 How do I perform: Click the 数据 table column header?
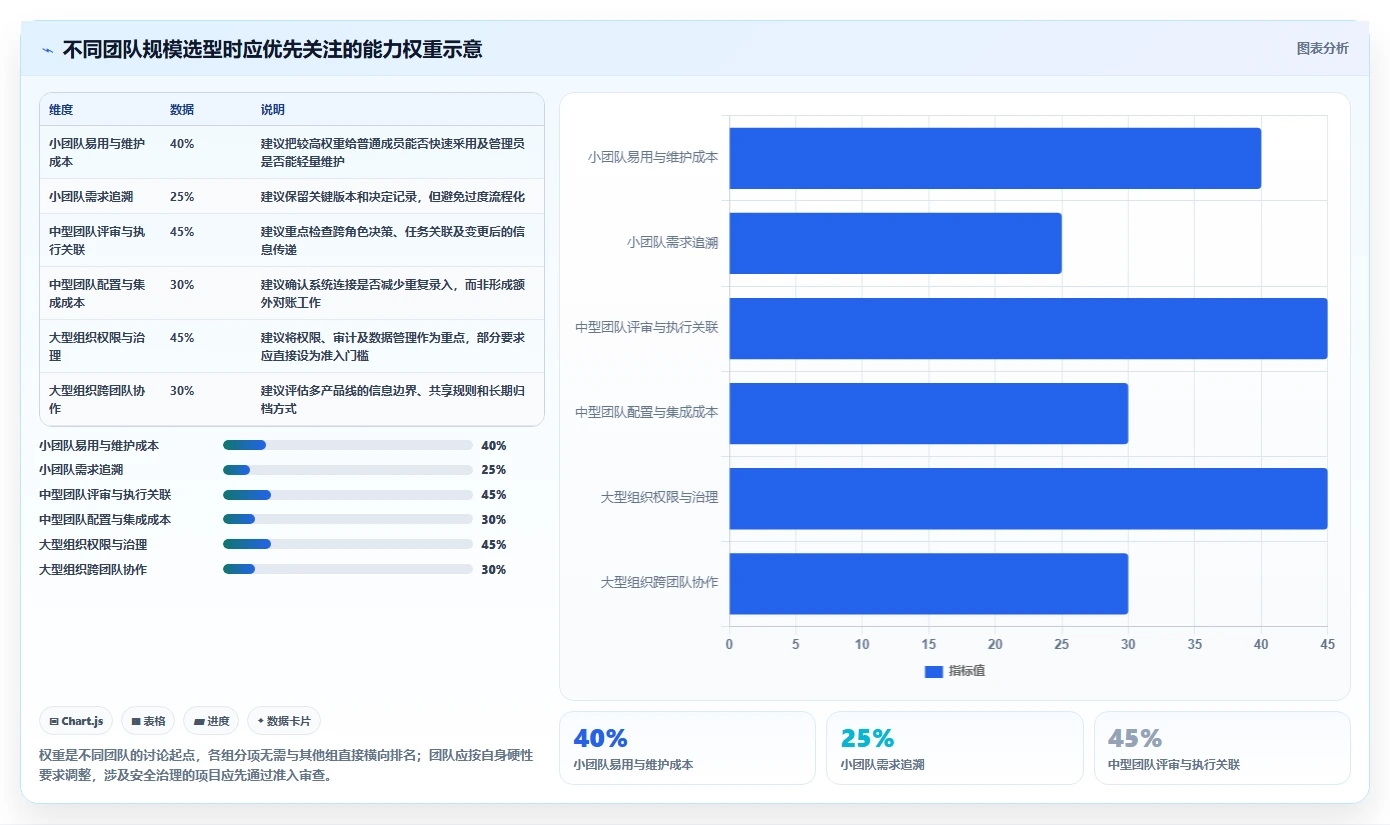point(182,110)
